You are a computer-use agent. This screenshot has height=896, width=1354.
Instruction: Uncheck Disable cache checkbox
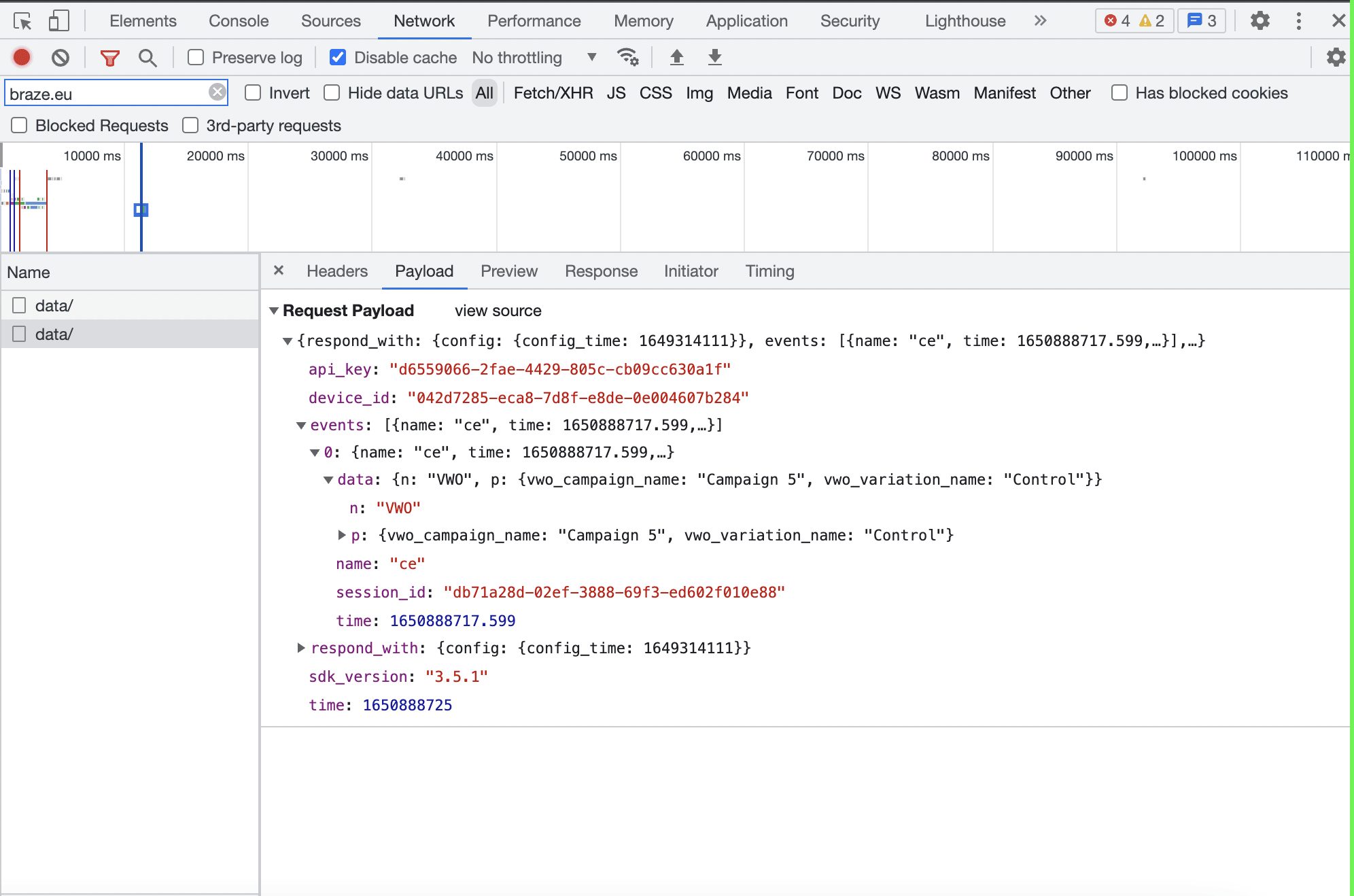pos(338,58)
